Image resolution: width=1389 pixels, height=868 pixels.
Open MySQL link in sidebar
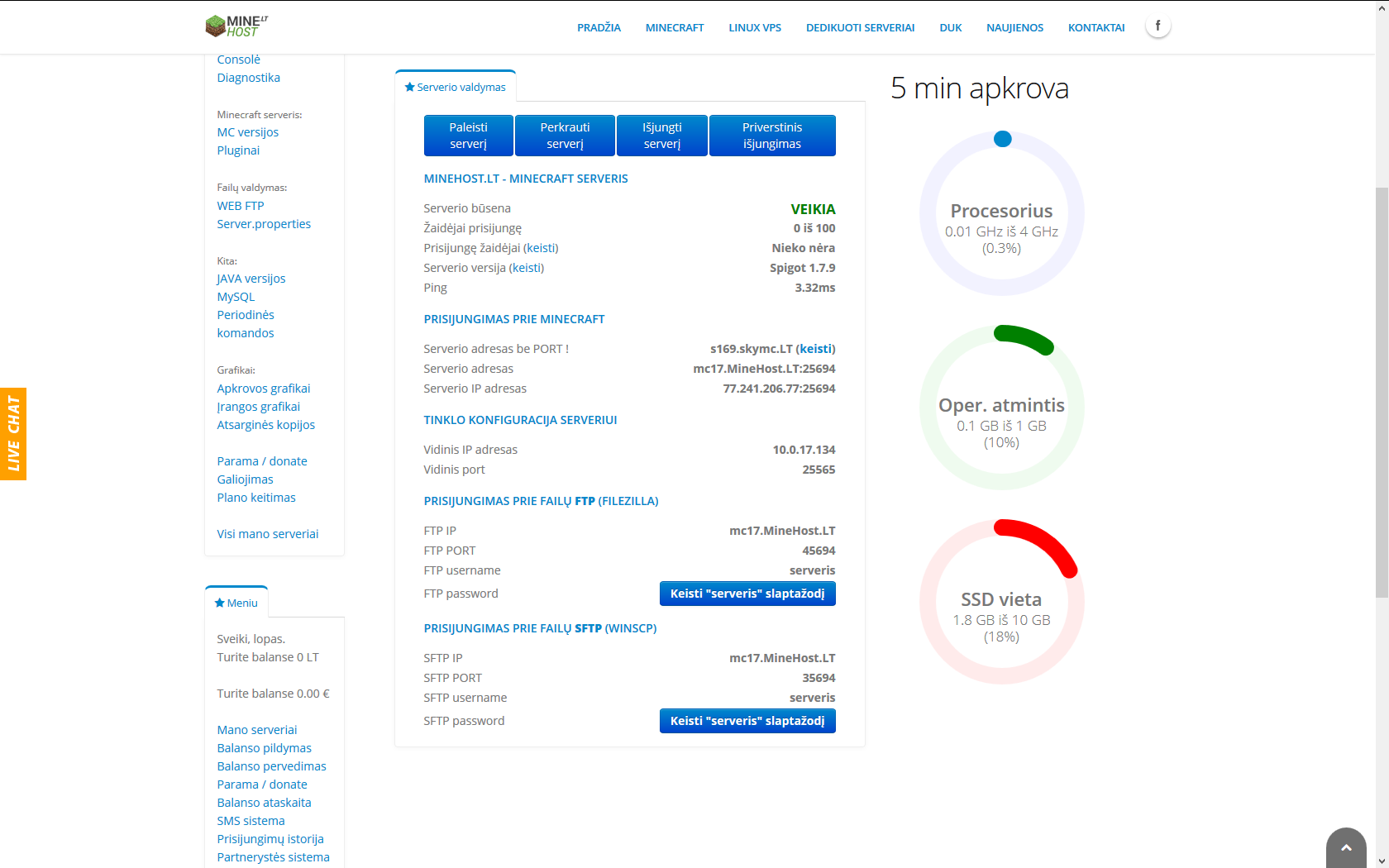236,297
